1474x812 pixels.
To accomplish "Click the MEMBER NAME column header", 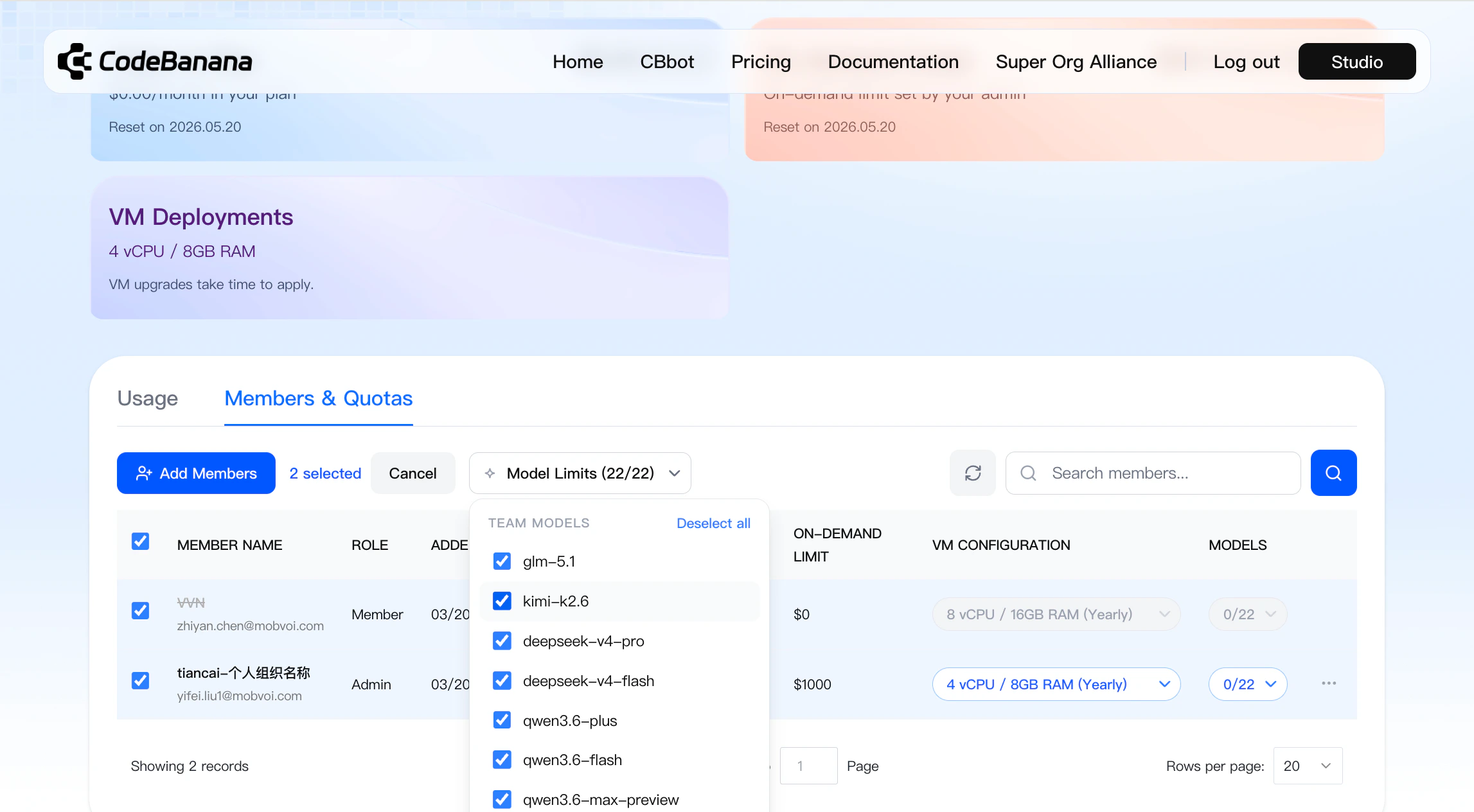I will coord(229,545).
